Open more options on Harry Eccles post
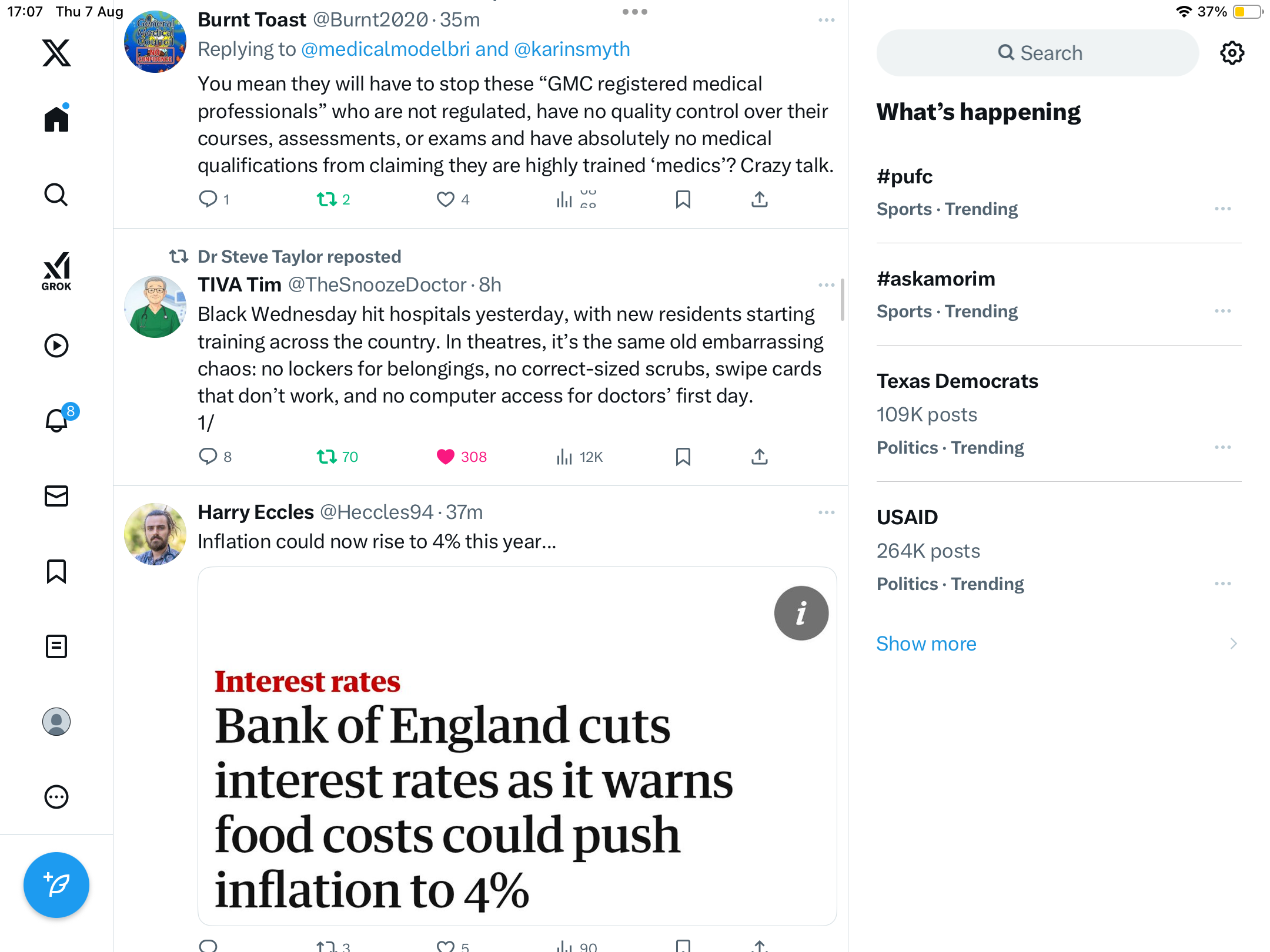The width and height of the screenshot is (1270, 952). pyautogui.click(x=826, y=512)
